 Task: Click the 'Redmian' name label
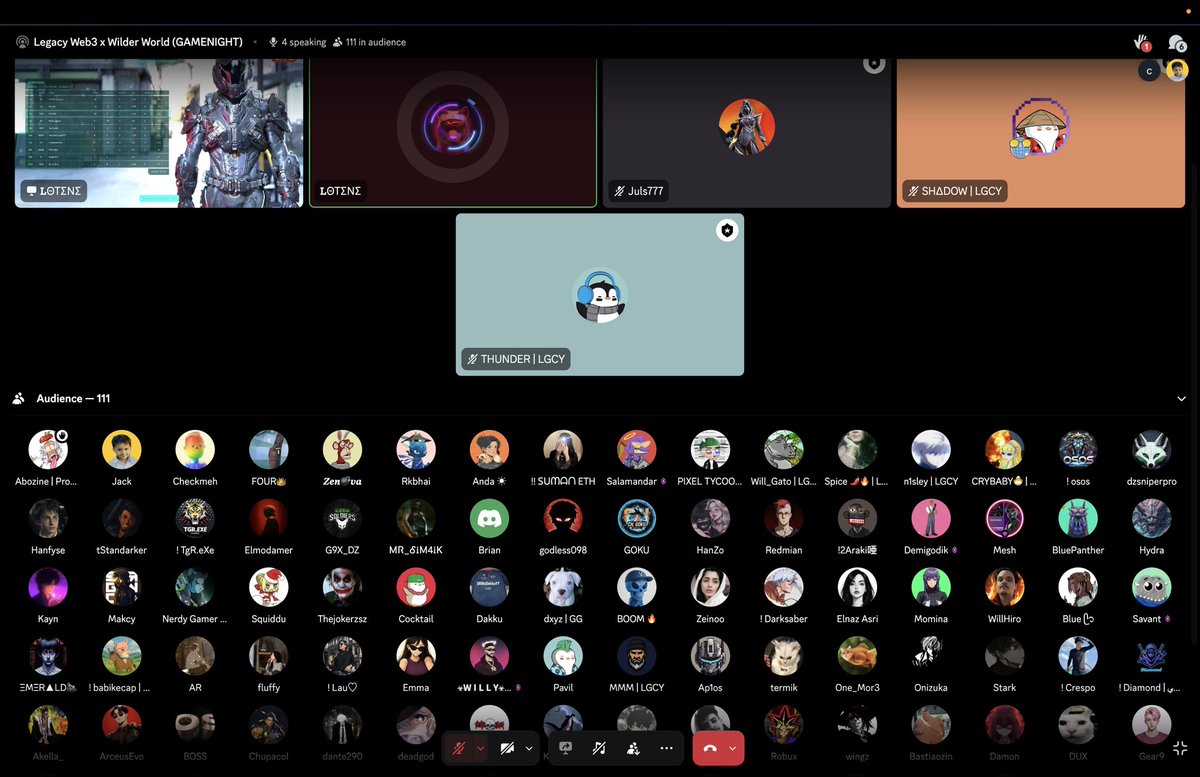(783, 550)
